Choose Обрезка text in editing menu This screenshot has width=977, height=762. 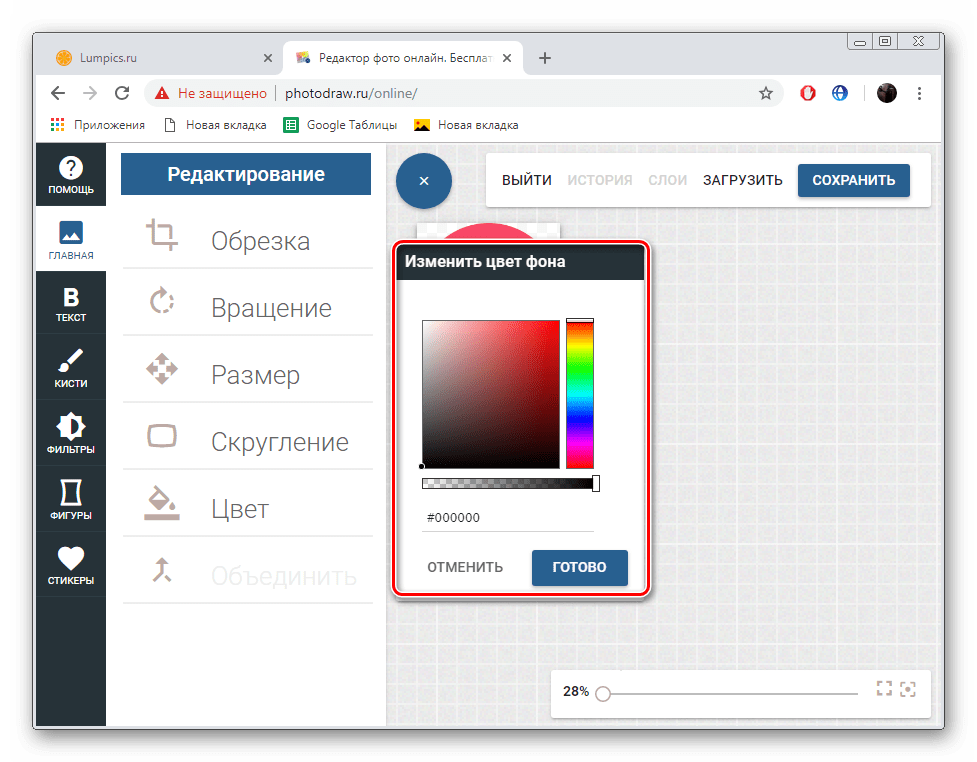click(x=260, y=241)
